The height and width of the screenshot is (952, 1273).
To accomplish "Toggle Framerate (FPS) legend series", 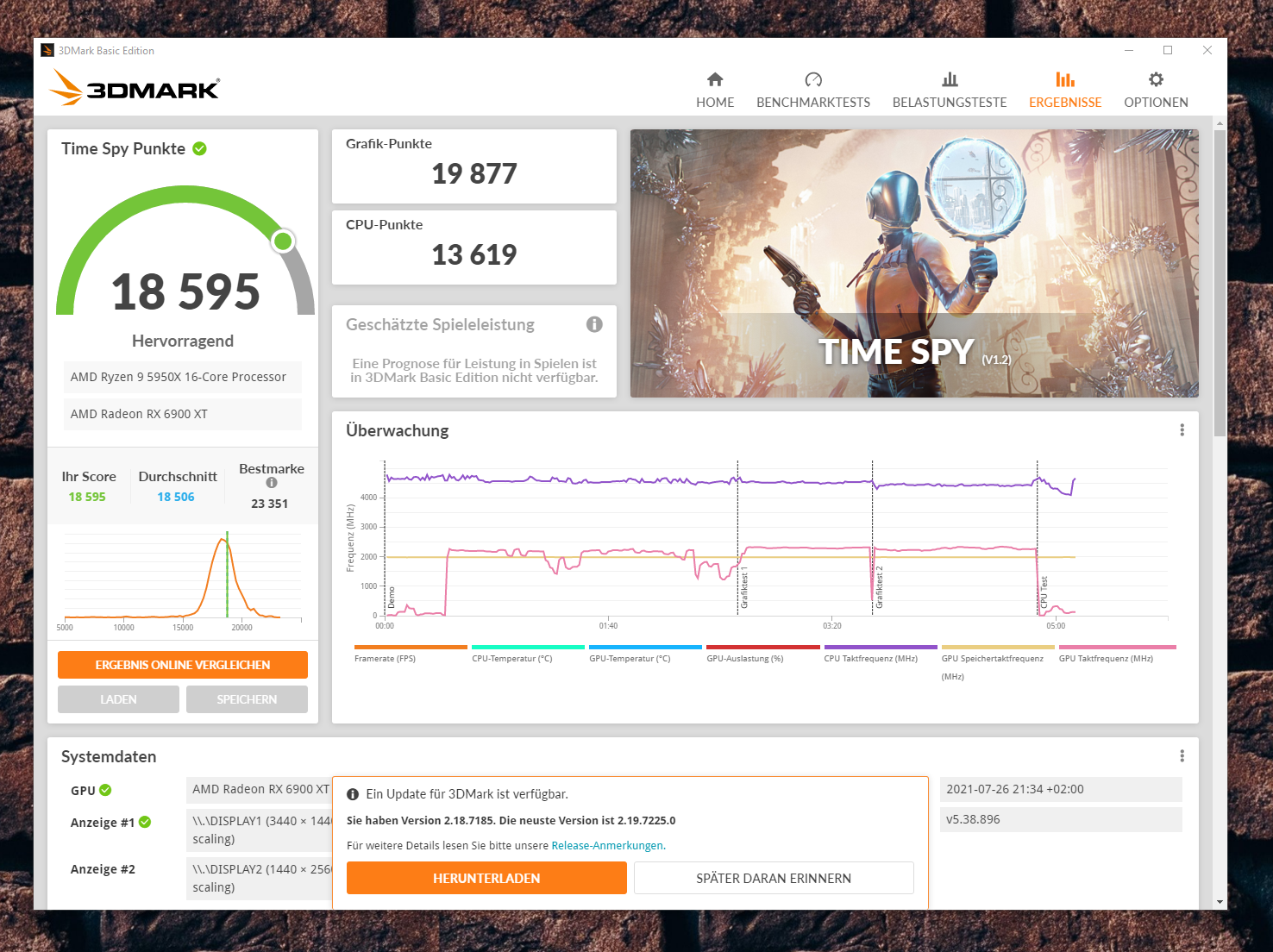I will click(x=411, y=654).
